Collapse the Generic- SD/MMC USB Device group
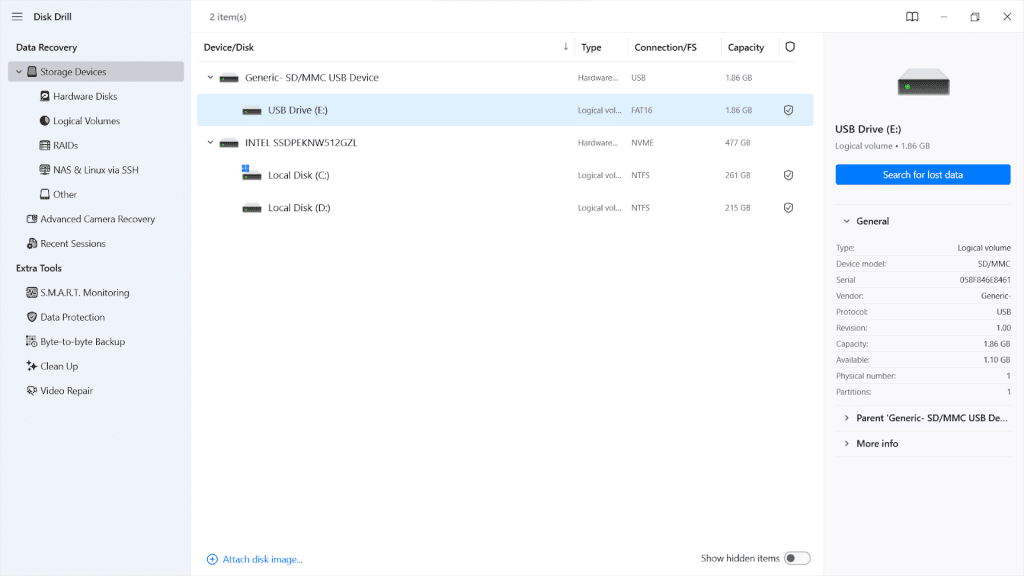This screenshot has width=1024, height=576. coord(210,78)
